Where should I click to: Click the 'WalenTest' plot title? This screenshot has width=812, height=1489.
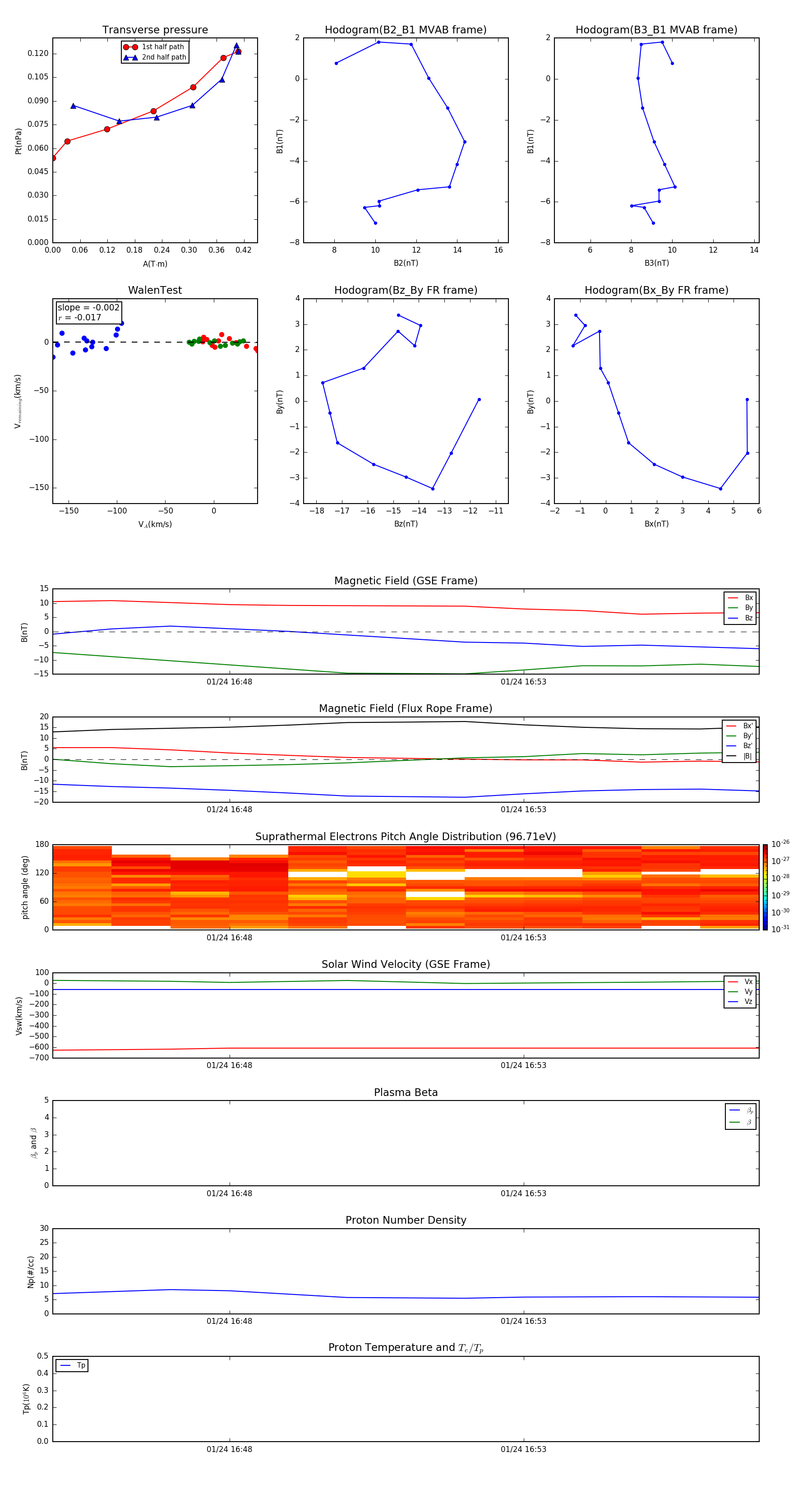pyautogui.click(x=155, y=290)
